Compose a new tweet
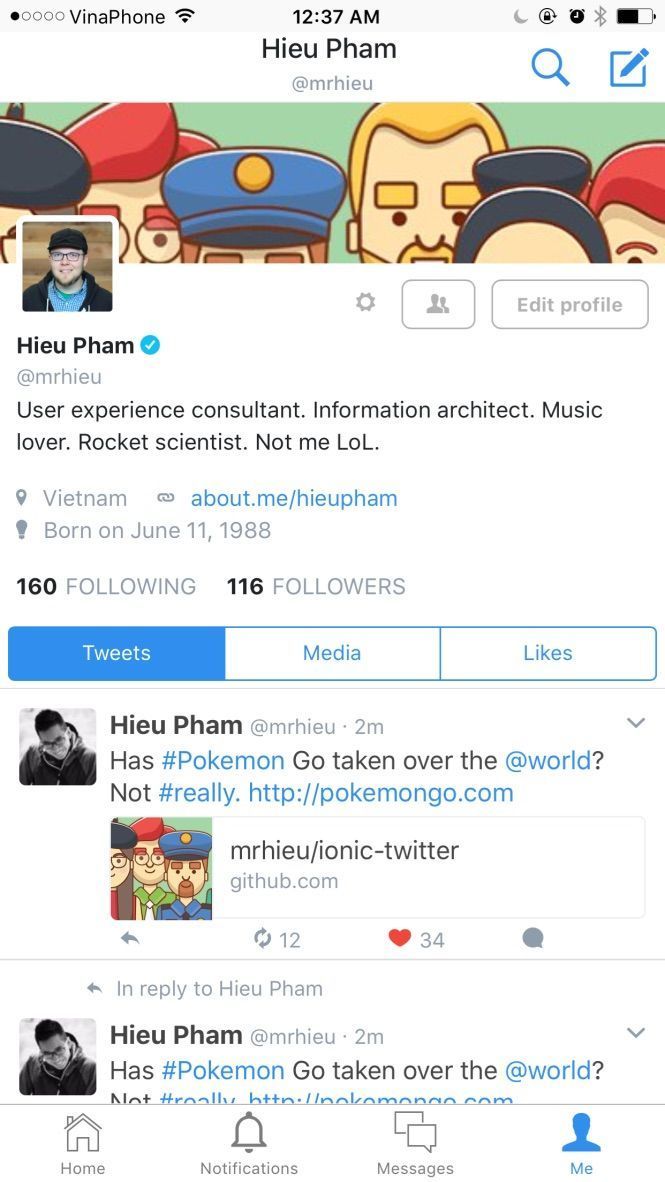665x1182 pixels. (x=629, y=67)
